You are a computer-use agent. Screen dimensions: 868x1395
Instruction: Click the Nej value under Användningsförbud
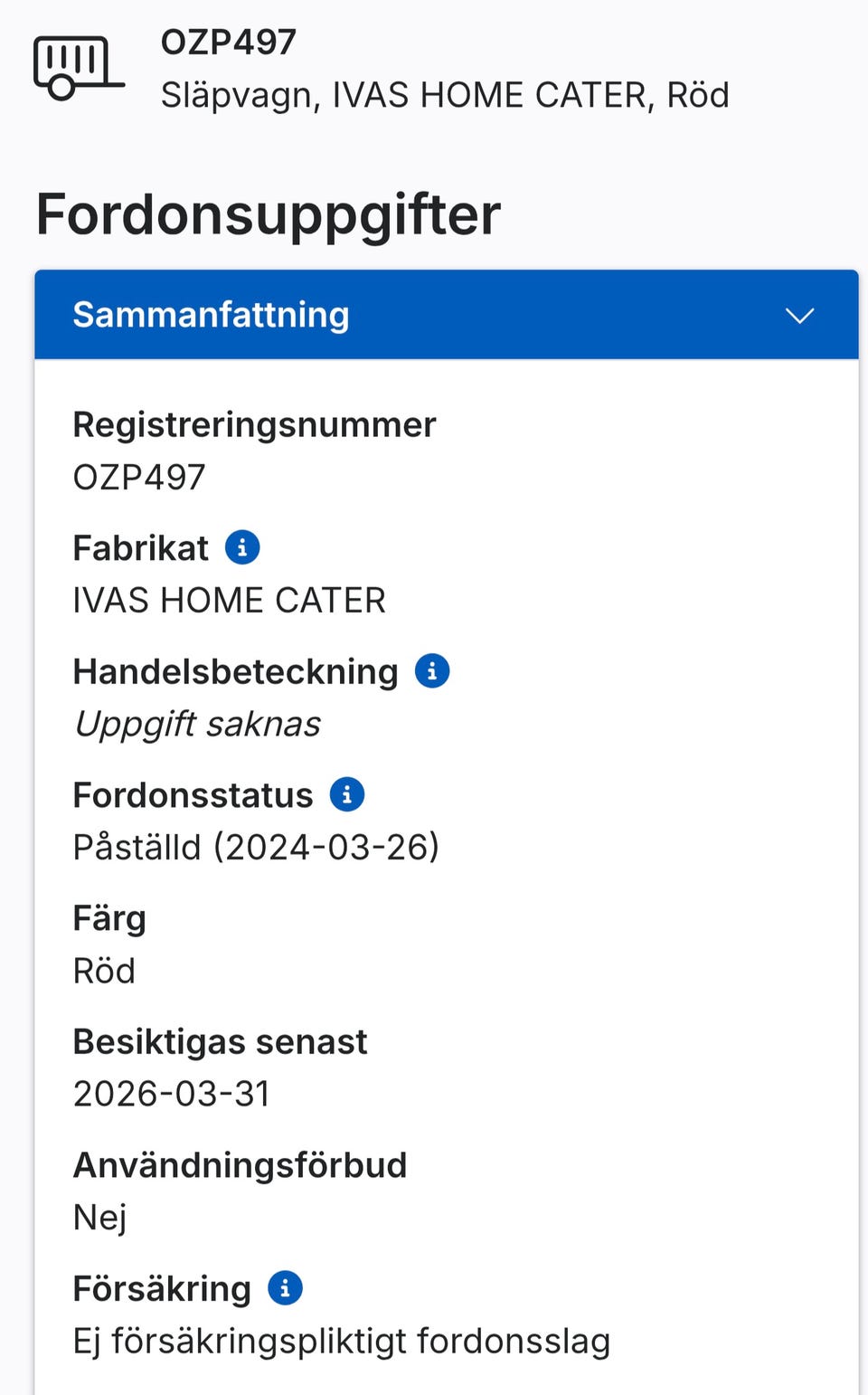pyautogui.click(x=99, y=1218)
